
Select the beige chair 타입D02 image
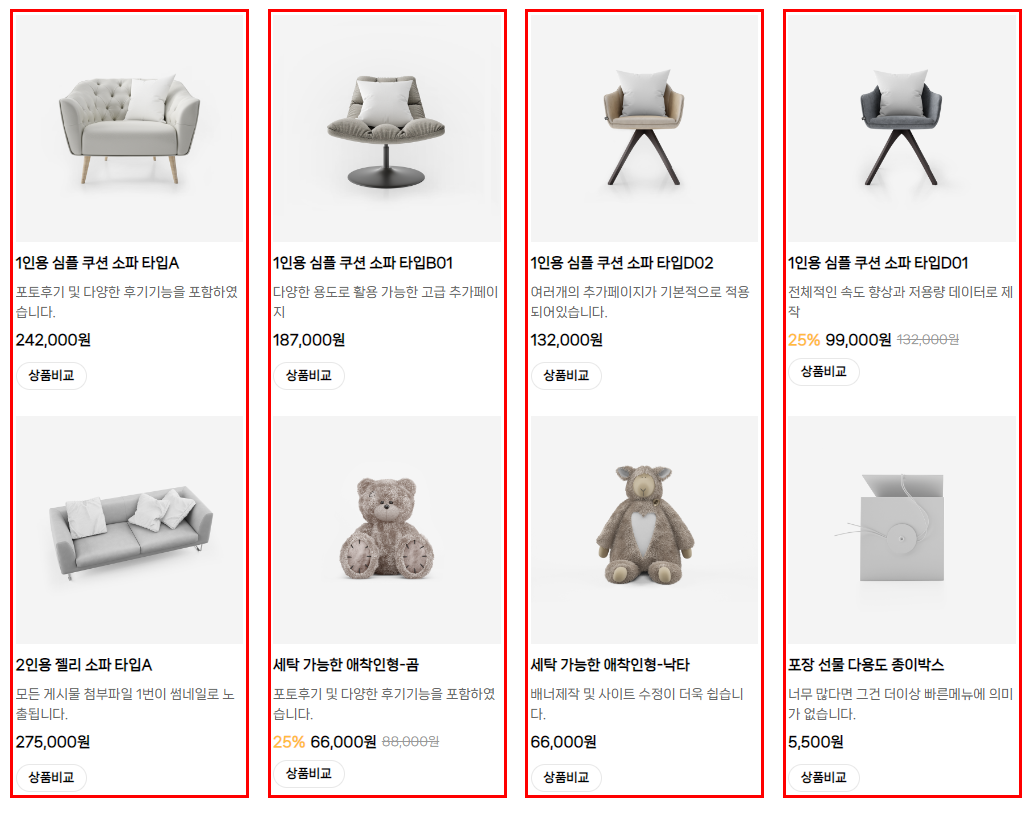(x=644, y=128)
